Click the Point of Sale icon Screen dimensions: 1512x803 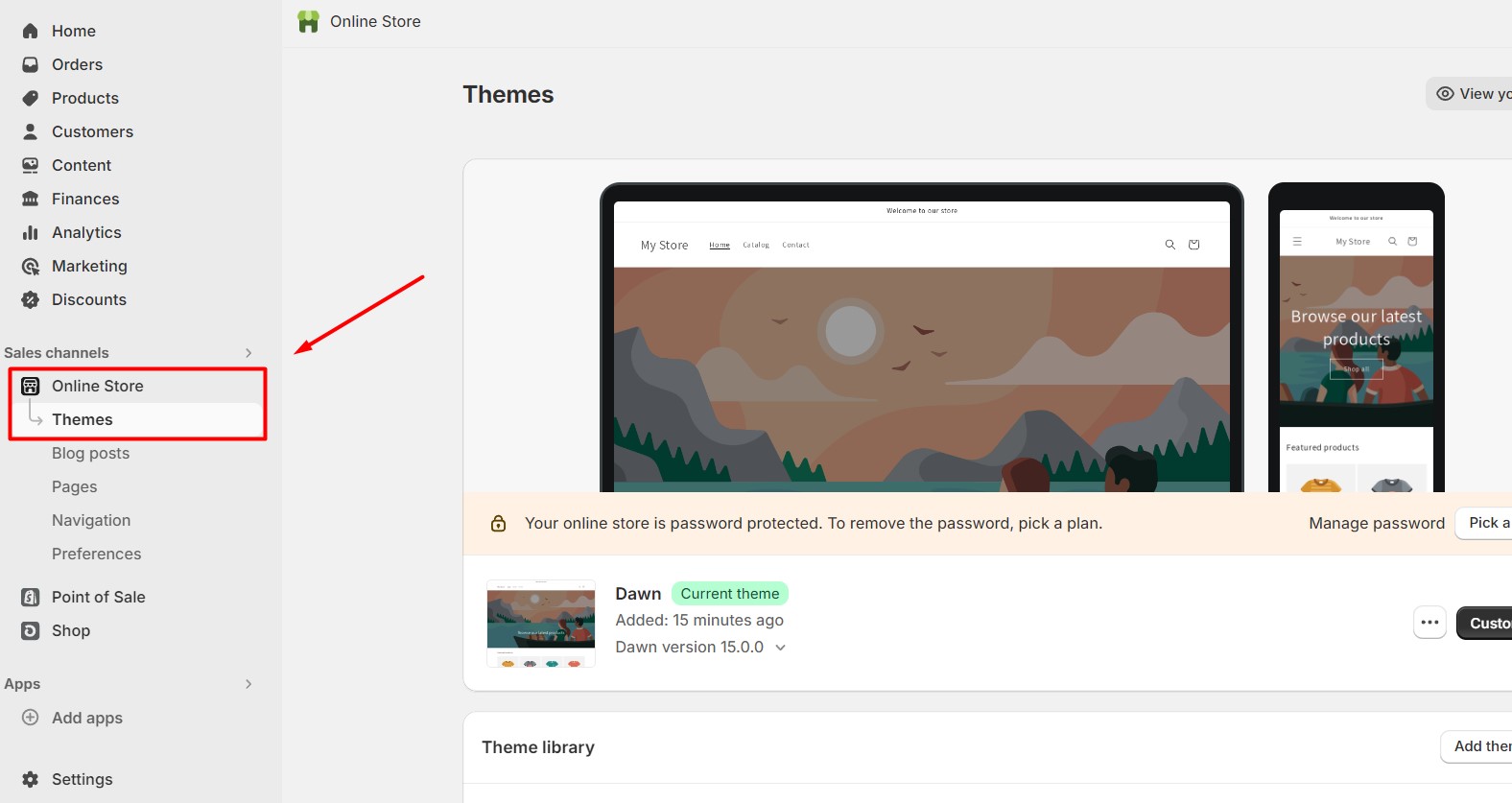[x=31, y=597]
